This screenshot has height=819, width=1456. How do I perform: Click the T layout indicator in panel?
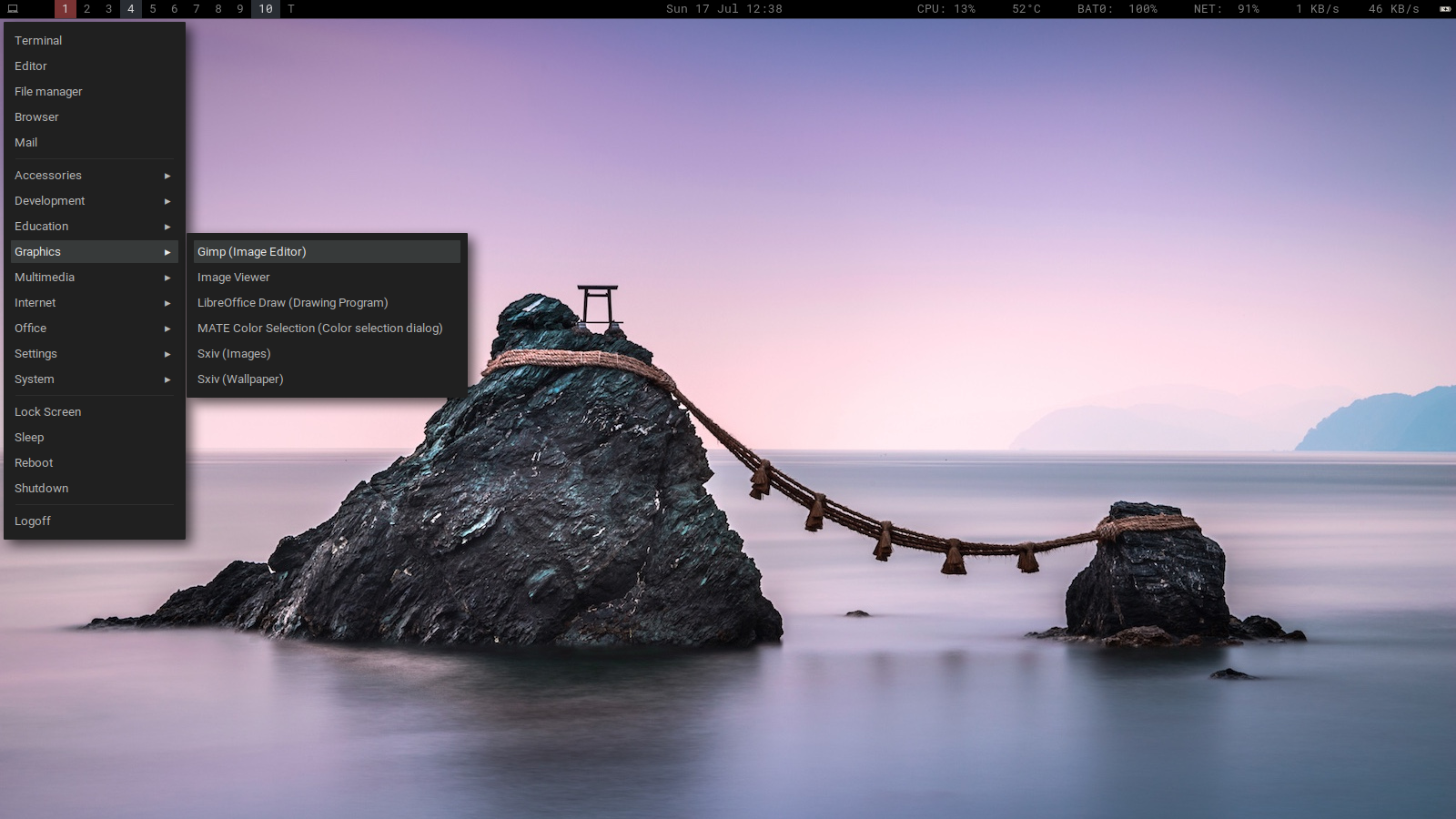pos(291,9)
